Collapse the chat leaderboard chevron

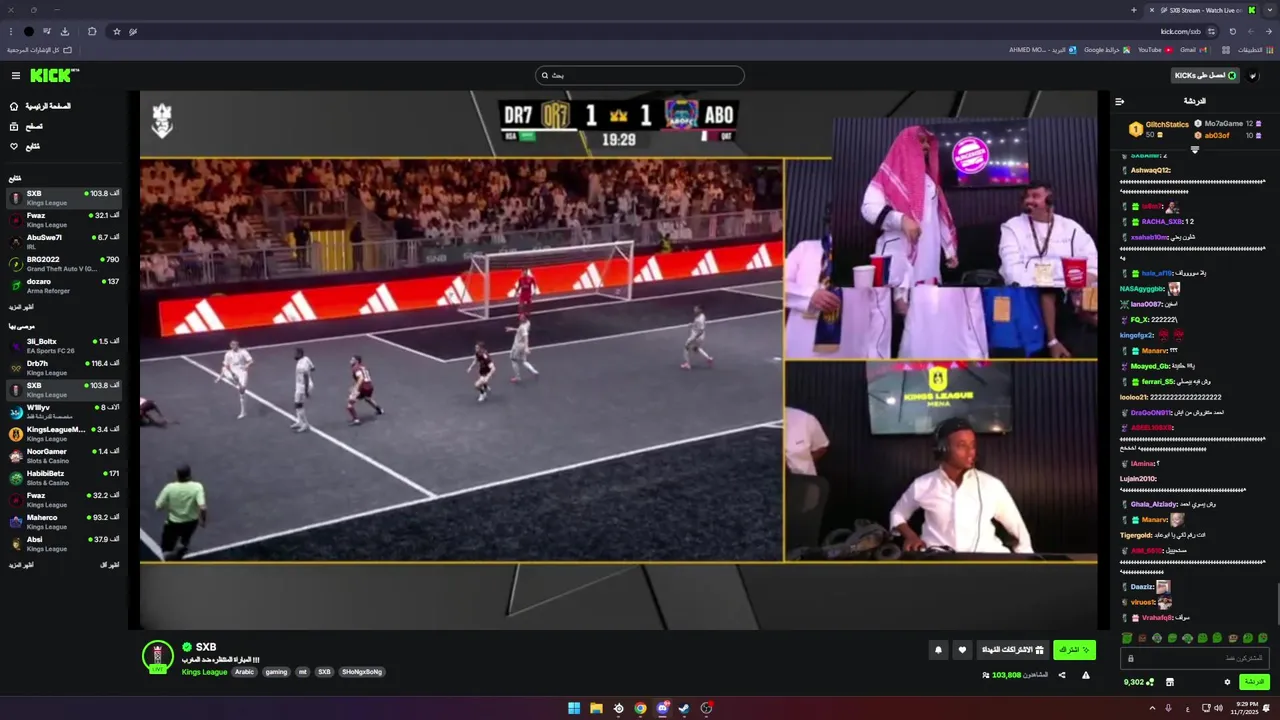tap(1195, 150)
